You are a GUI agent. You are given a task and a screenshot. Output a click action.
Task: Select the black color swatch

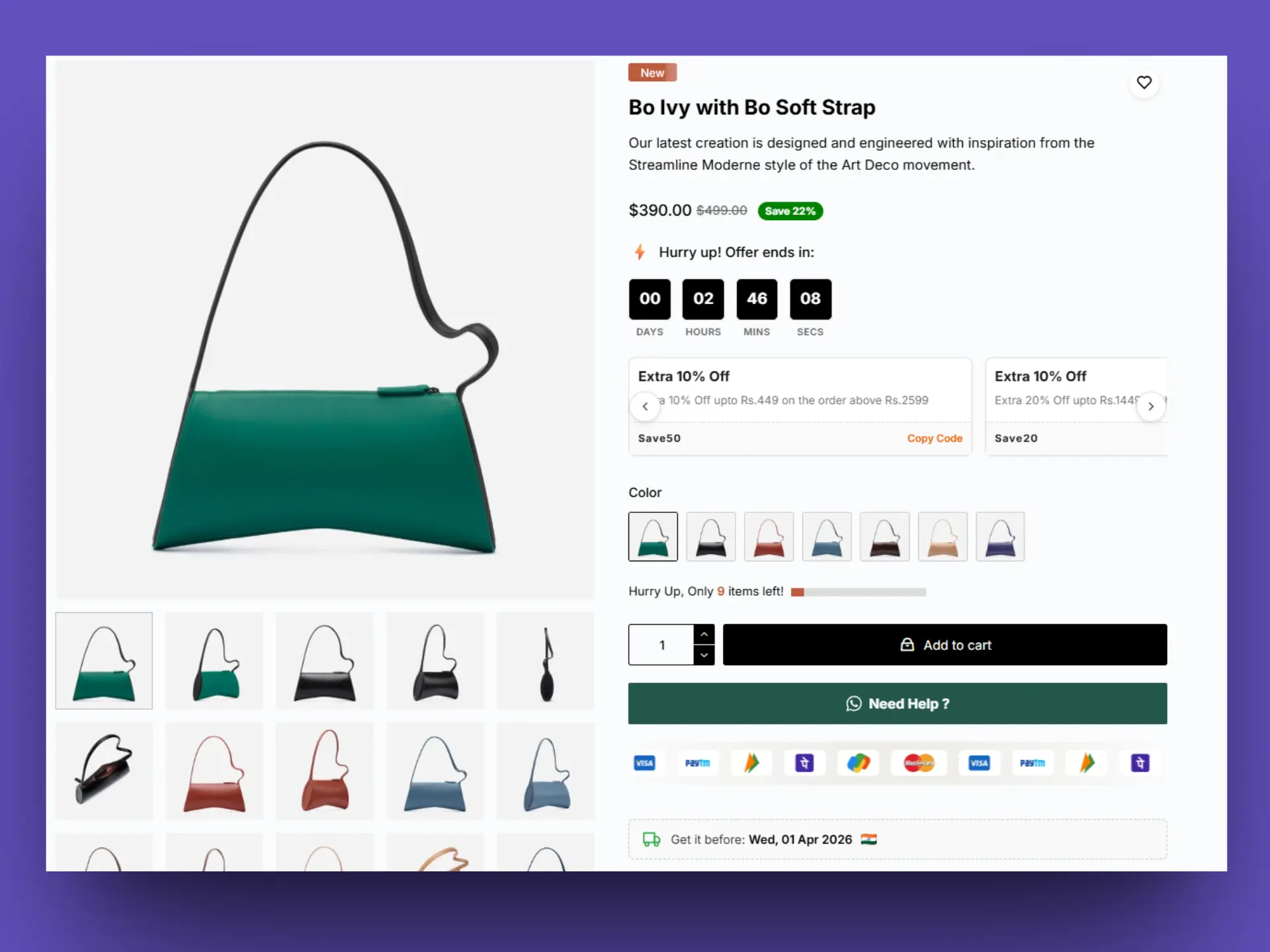click(711, 537)
